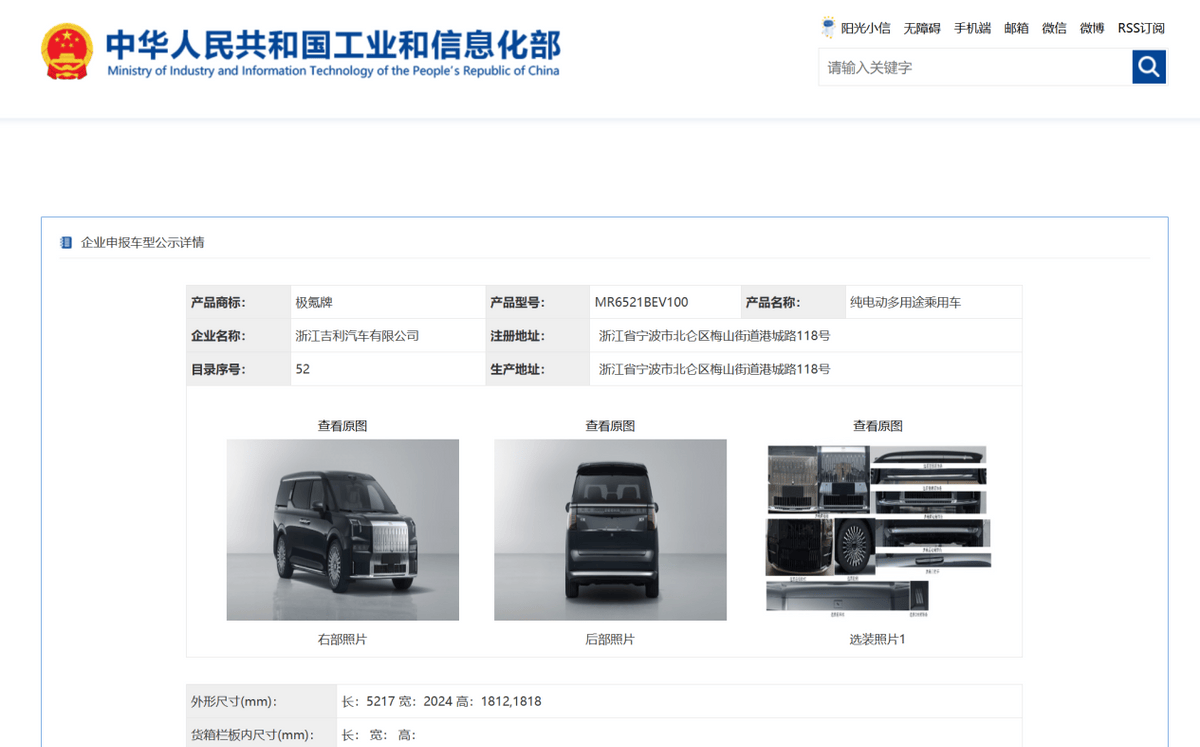
Task: Click the 中华人民共和国工业和信息化部 site title
Action: click(x=333, y=43)
